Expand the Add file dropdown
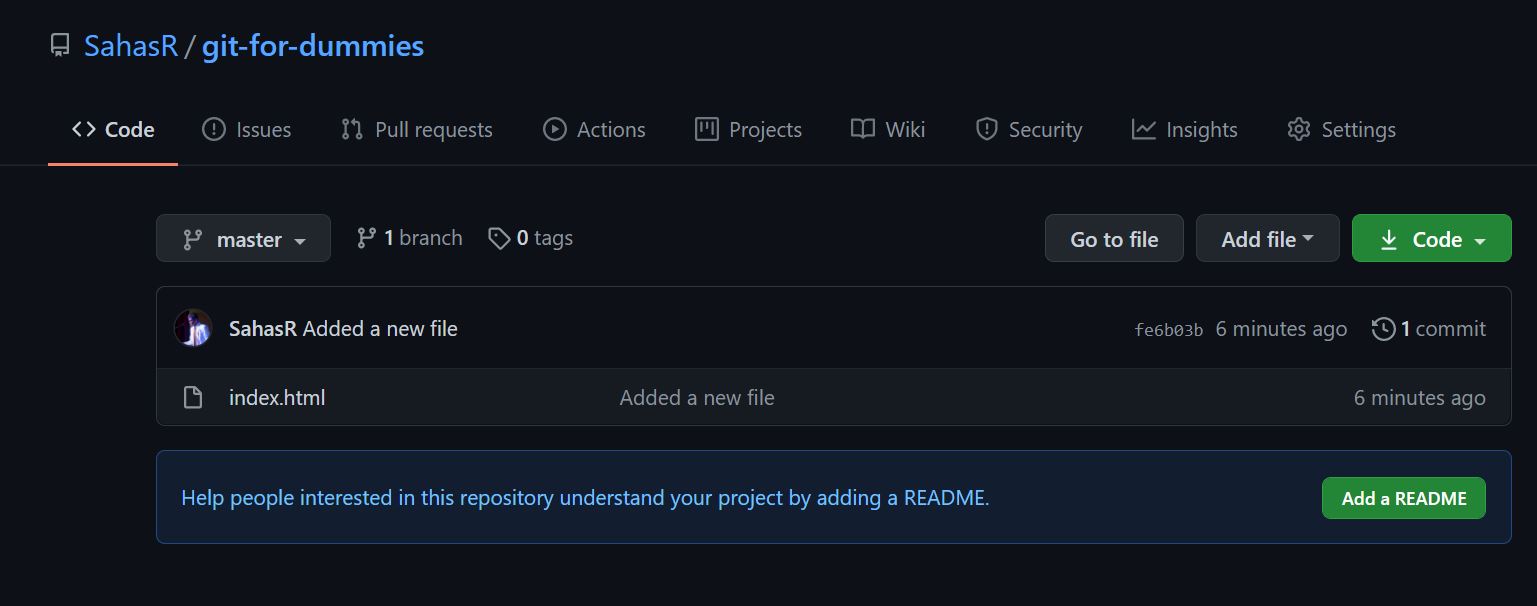Screen dimensions: 1537x606 point(1267,239)
